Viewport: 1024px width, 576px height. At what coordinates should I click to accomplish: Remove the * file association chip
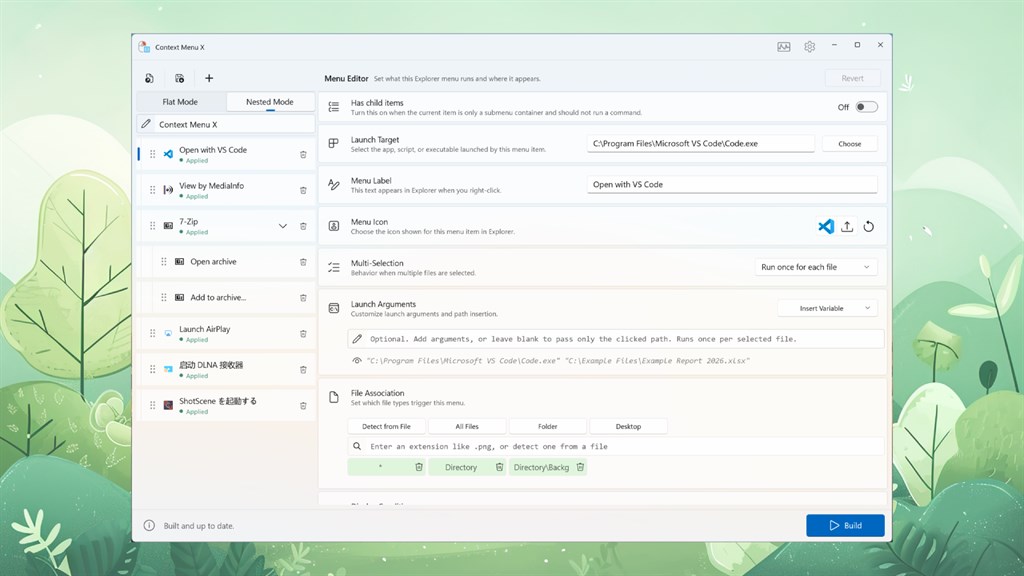[x=419, y=467]
